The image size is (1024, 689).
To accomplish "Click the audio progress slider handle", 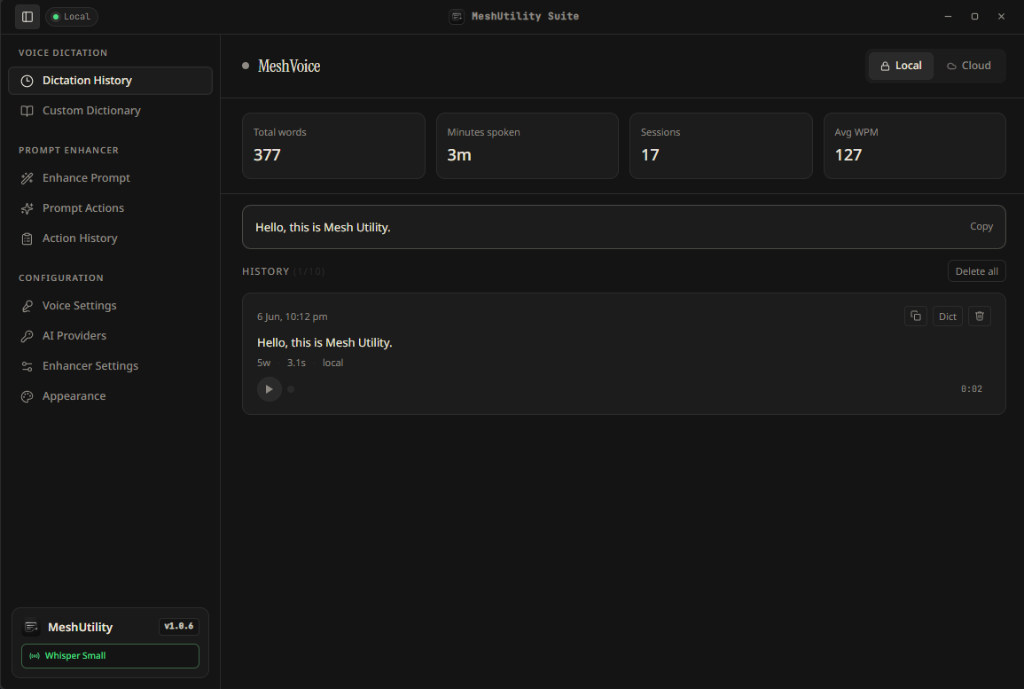I will click(x=291, y=389).
